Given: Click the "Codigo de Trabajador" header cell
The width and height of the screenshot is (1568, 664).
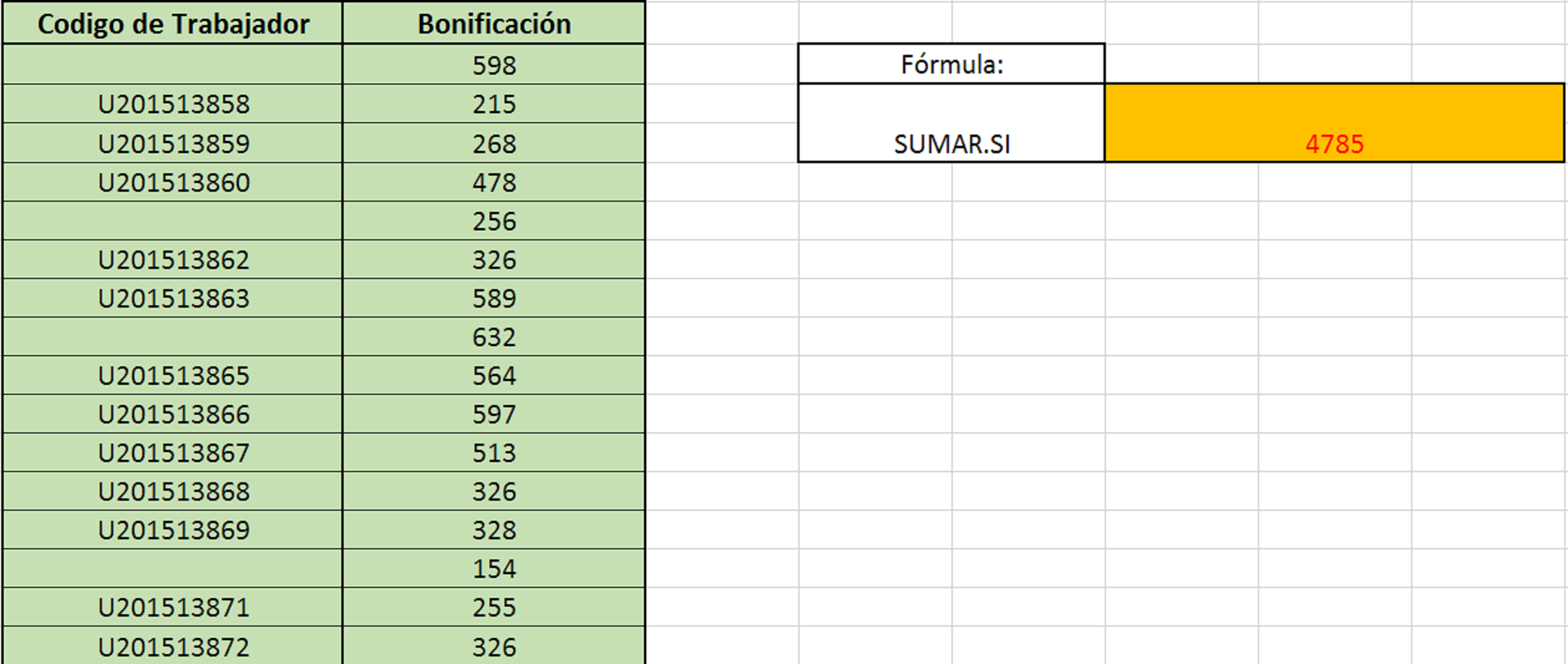Looking at the screenshot, I should (173, 24).
